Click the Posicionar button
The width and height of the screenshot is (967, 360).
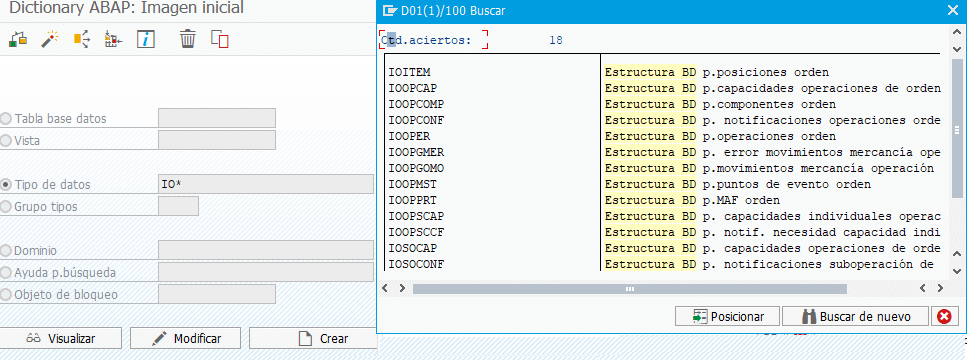(728, 316)
